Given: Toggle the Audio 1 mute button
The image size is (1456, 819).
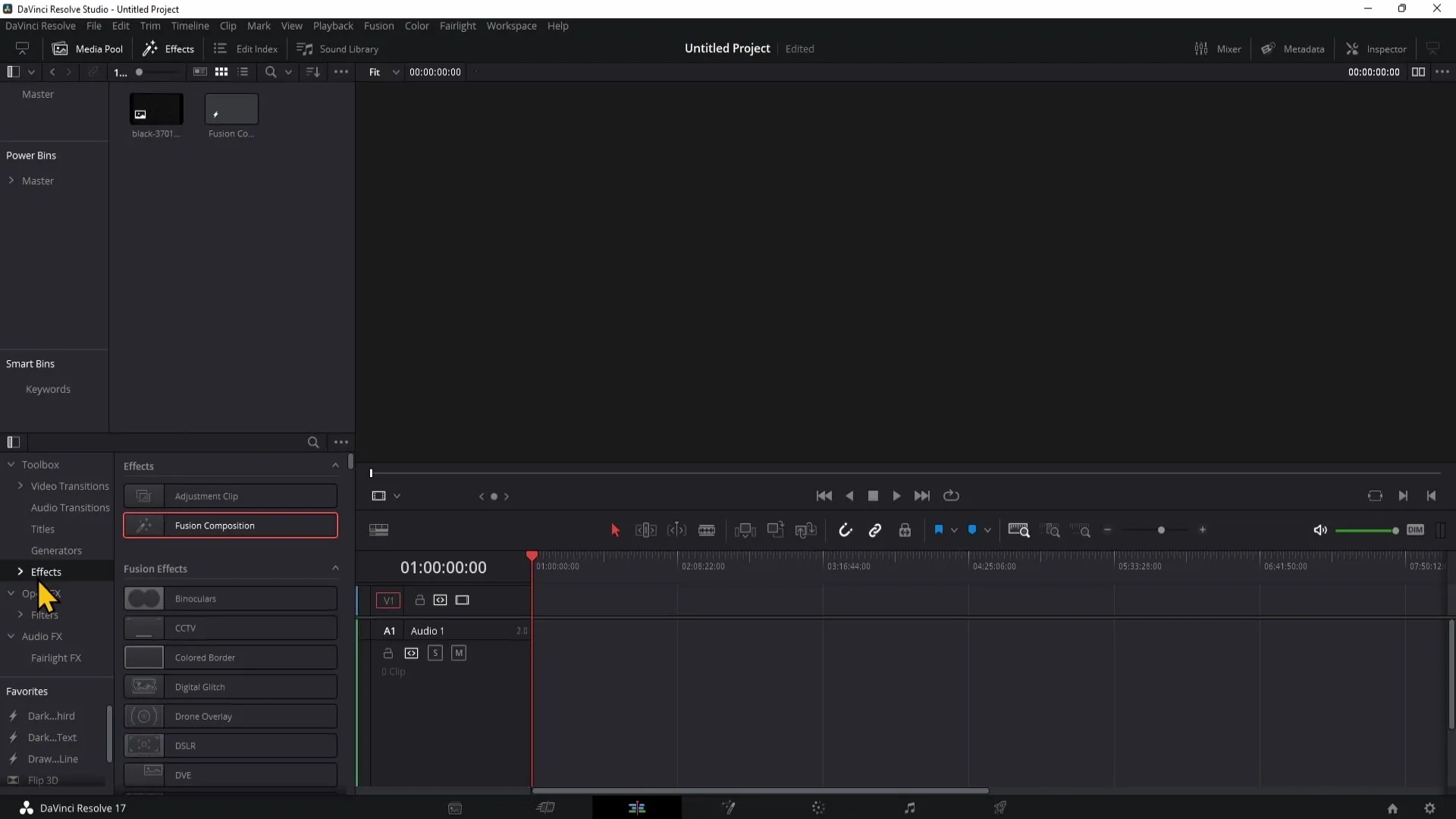Looking at the screenshot, I should coord(459,653).
